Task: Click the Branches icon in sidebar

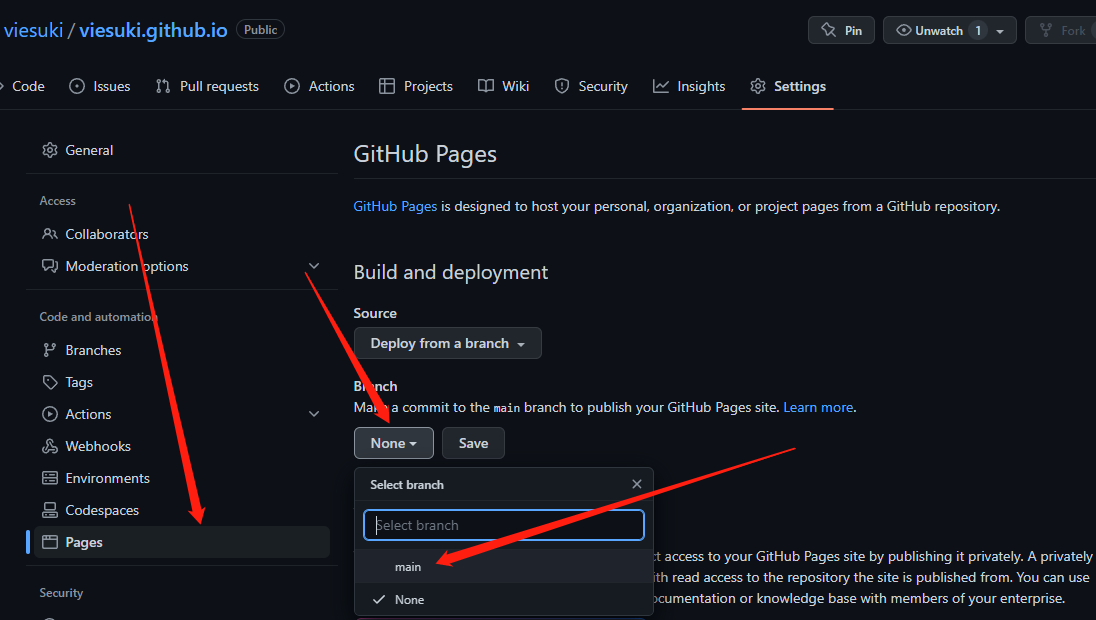Action: (50, 350)
